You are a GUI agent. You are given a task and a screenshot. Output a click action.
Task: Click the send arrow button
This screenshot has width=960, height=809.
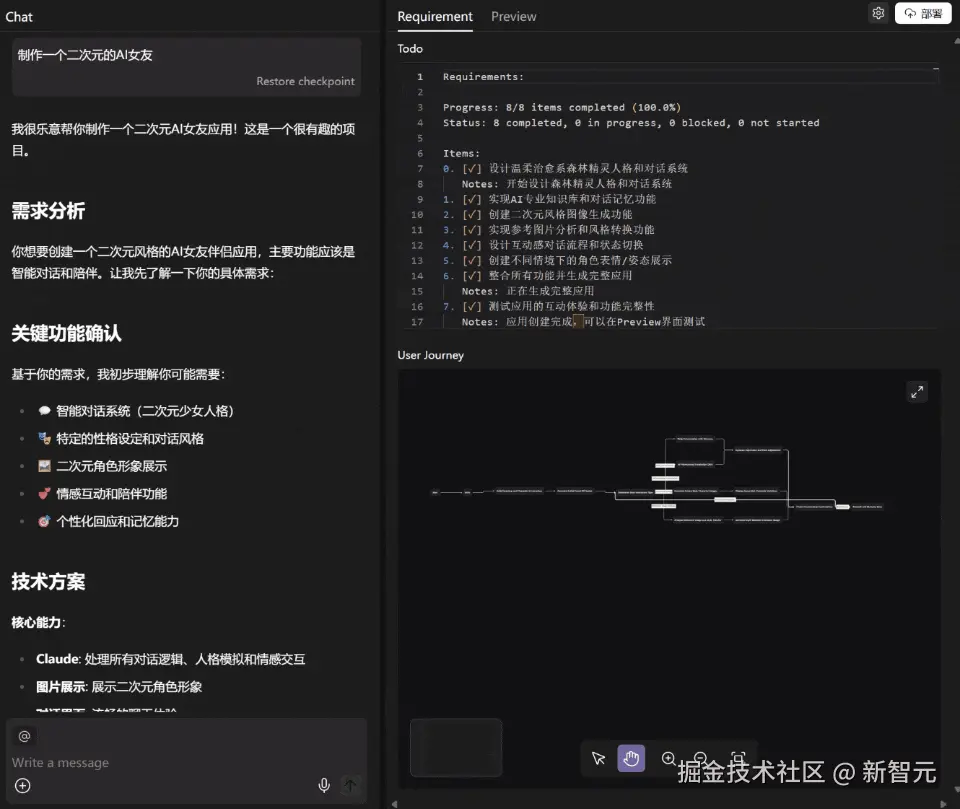[x=350, y=785]
